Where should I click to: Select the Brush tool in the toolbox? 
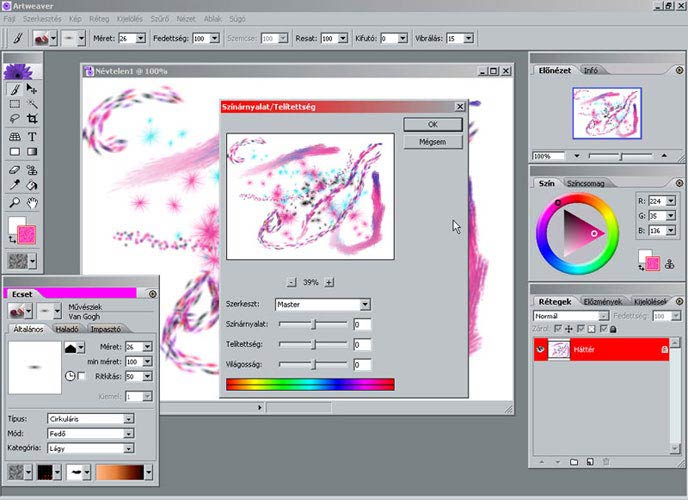[x=15, y=89]
